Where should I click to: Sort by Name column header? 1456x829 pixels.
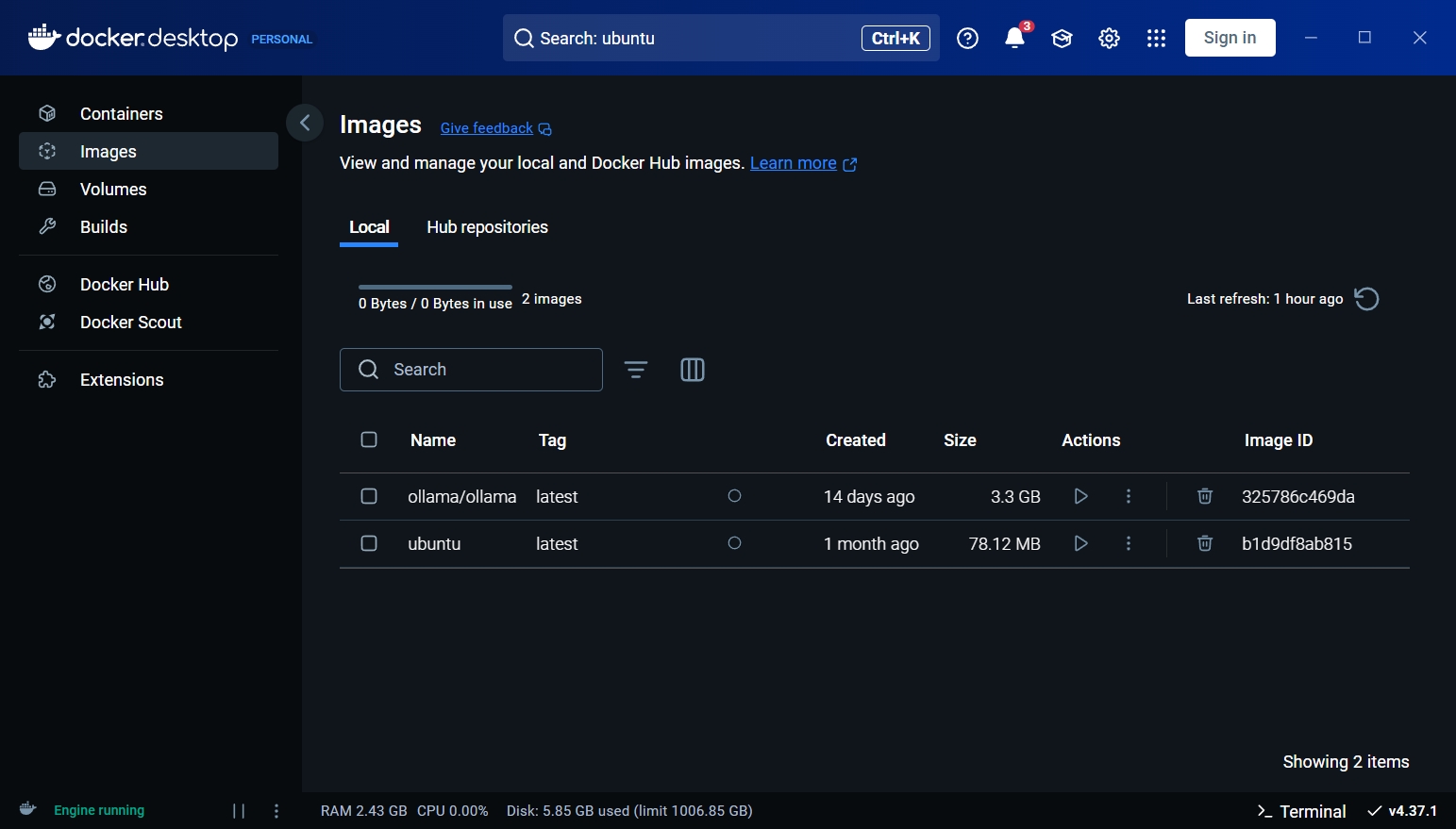click(x=433, y=440)
